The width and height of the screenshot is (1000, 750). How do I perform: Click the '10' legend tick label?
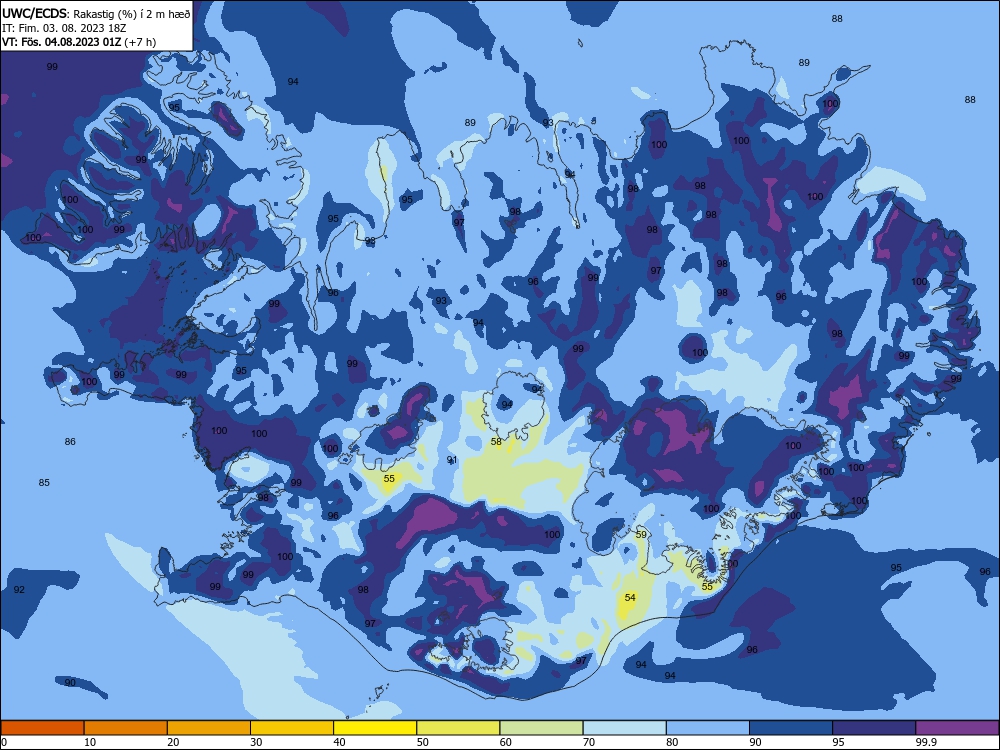pos(90,742)
